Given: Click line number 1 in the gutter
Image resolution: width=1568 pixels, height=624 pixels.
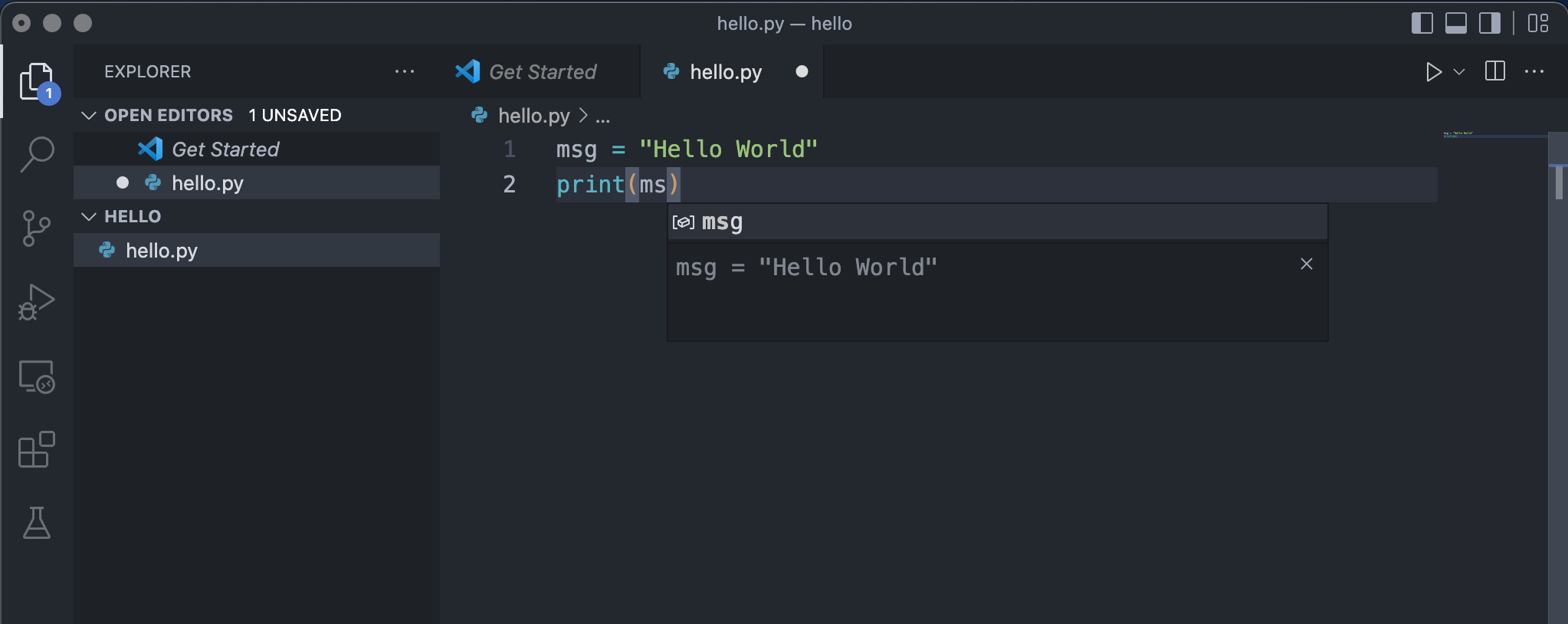Looking at the screenshot, I should (510, 149).
